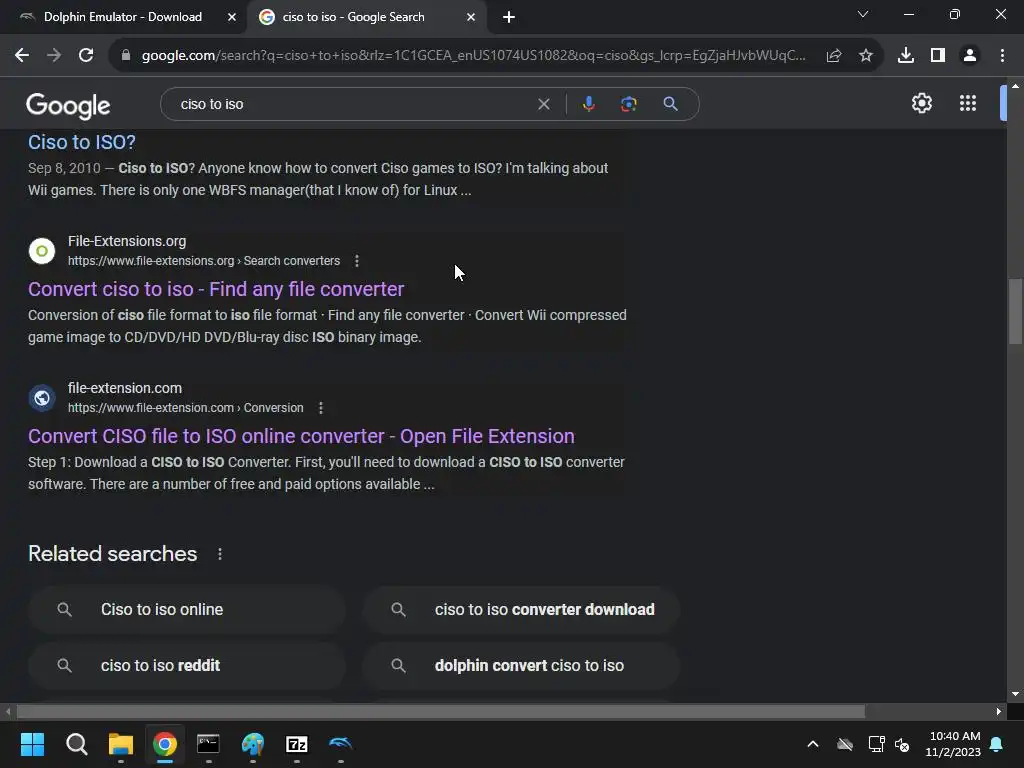
Task: Share this page from the address bar
Action: pyautogui.click(x=833, y=56)
